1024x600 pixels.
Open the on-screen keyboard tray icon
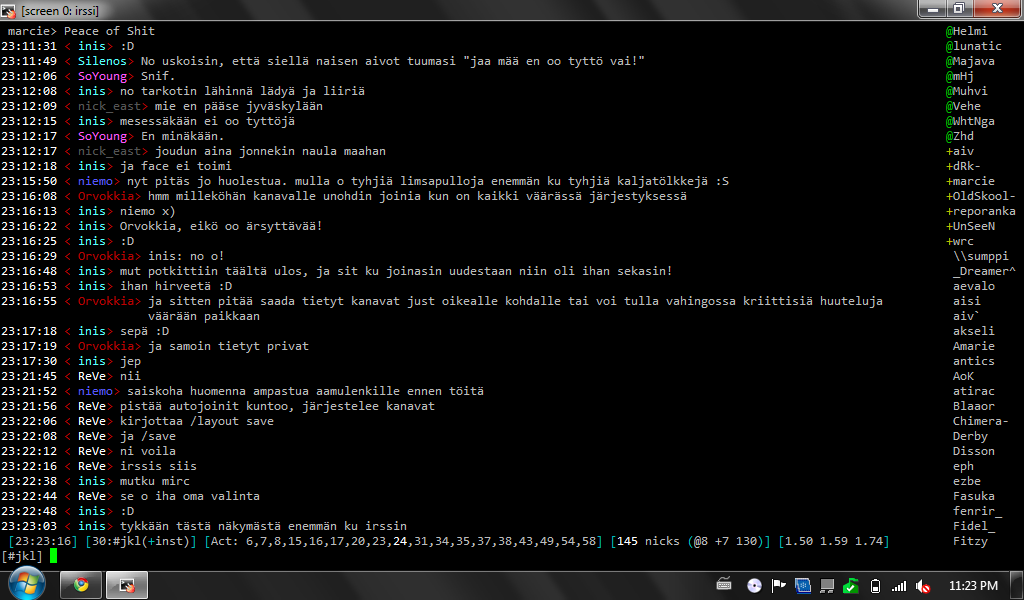tap(724, 585)
